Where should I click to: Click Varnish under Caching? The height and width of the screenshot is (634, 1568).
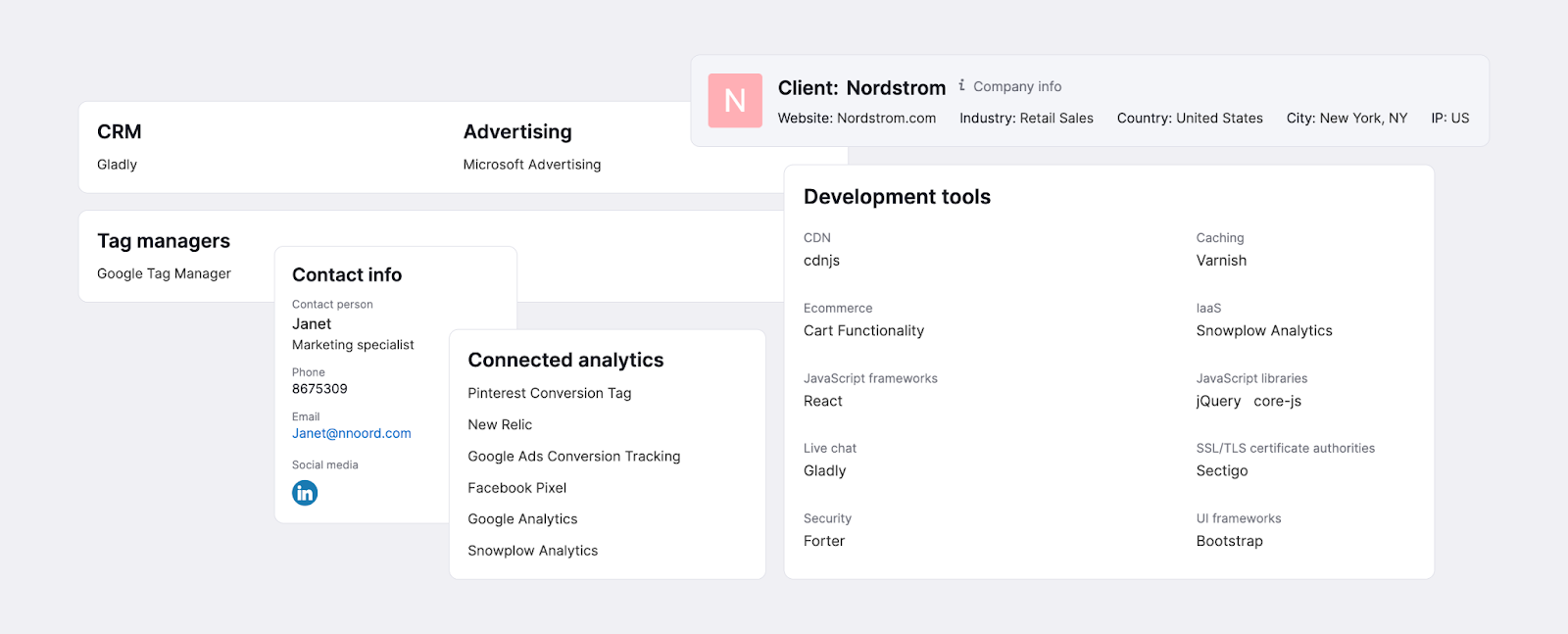pyautogui.click(x=1221, y=261)
